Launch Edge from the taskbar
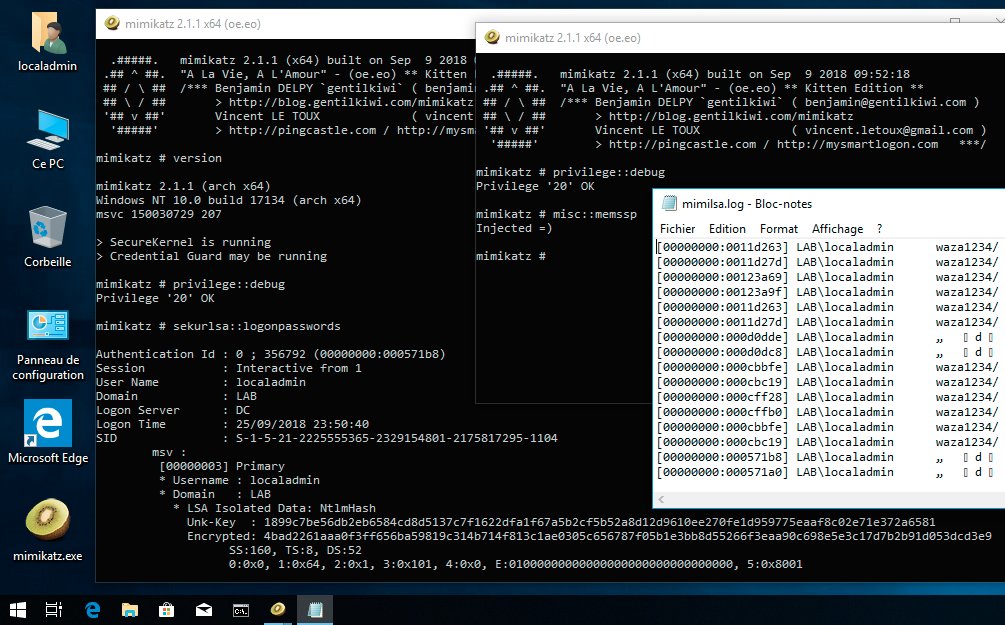This screenshot has width=1005, height=625. pyautogui.click(x=92, y=610)
